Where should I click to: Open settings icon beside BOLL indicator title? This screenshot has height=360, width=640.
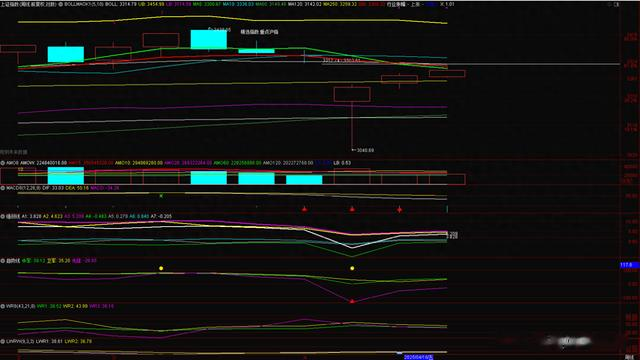[60, 4]
